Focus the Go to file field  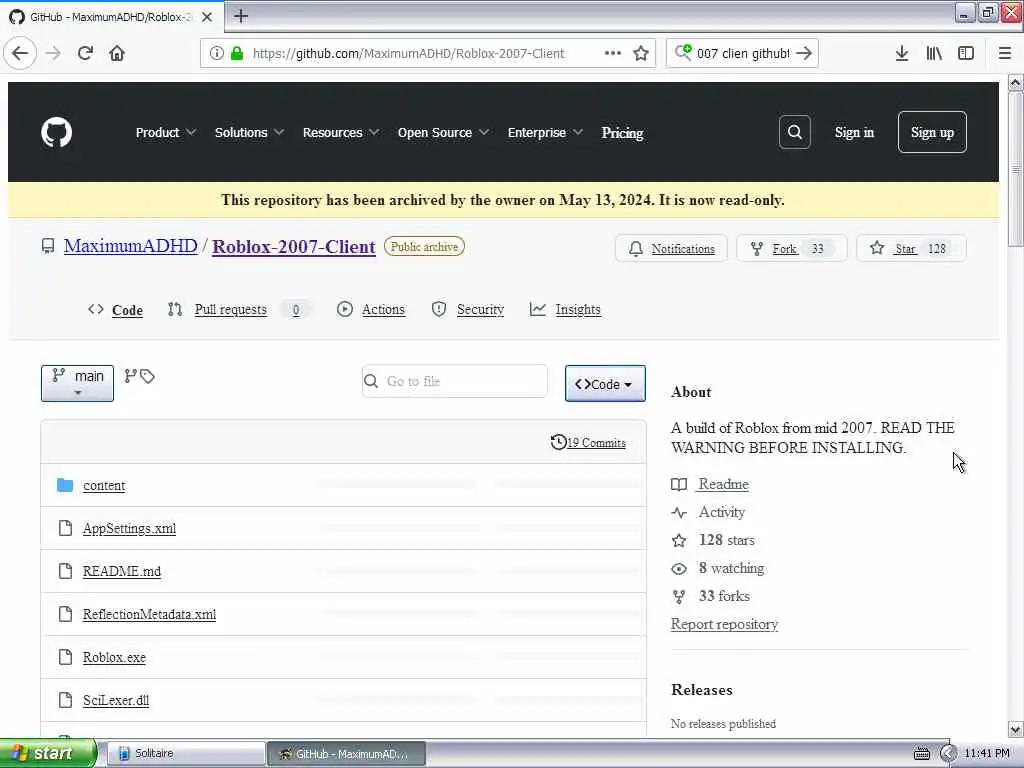coord(455,381)
